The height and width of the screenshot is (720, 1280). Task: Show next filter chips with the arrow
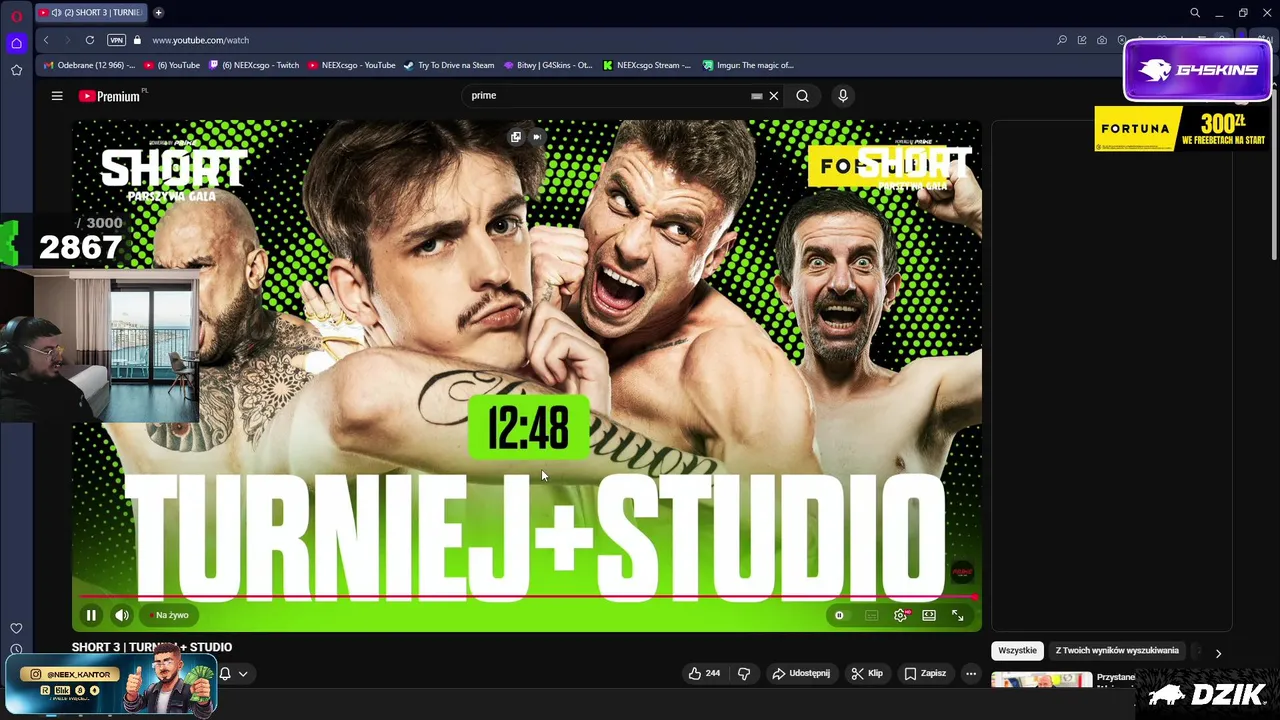[1218, 653]
